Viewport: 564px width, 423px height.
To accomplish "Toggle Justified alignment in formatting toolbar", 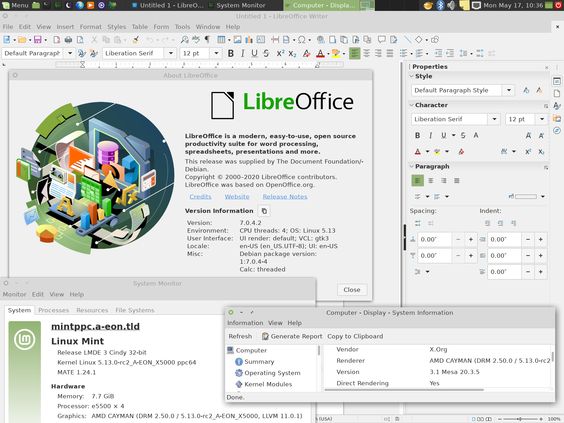I will click(390, 53).
